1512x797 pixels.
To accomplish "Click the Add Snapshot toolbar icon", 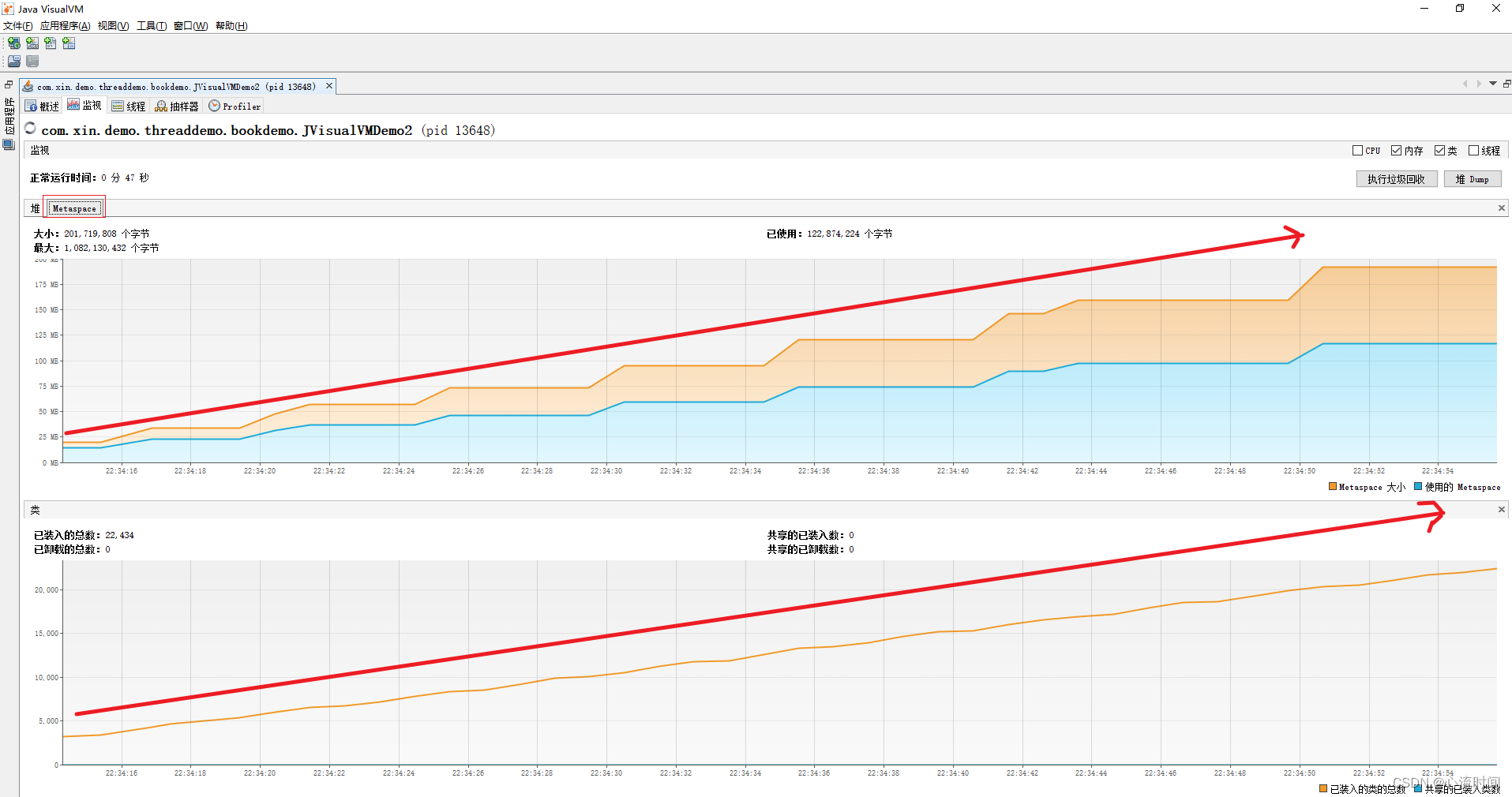I will 69,43.
